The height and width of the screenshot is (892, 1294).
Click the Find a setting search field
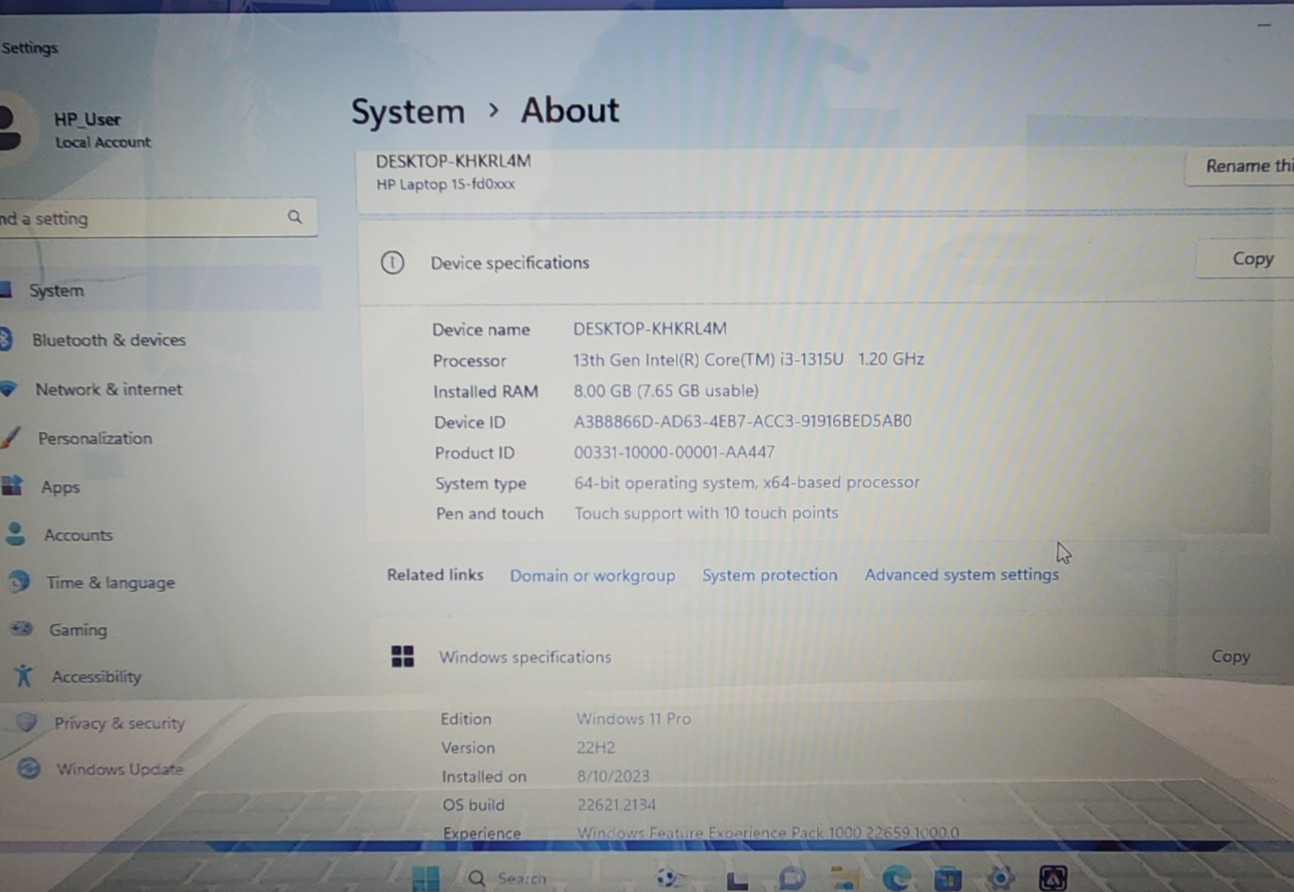158,218
